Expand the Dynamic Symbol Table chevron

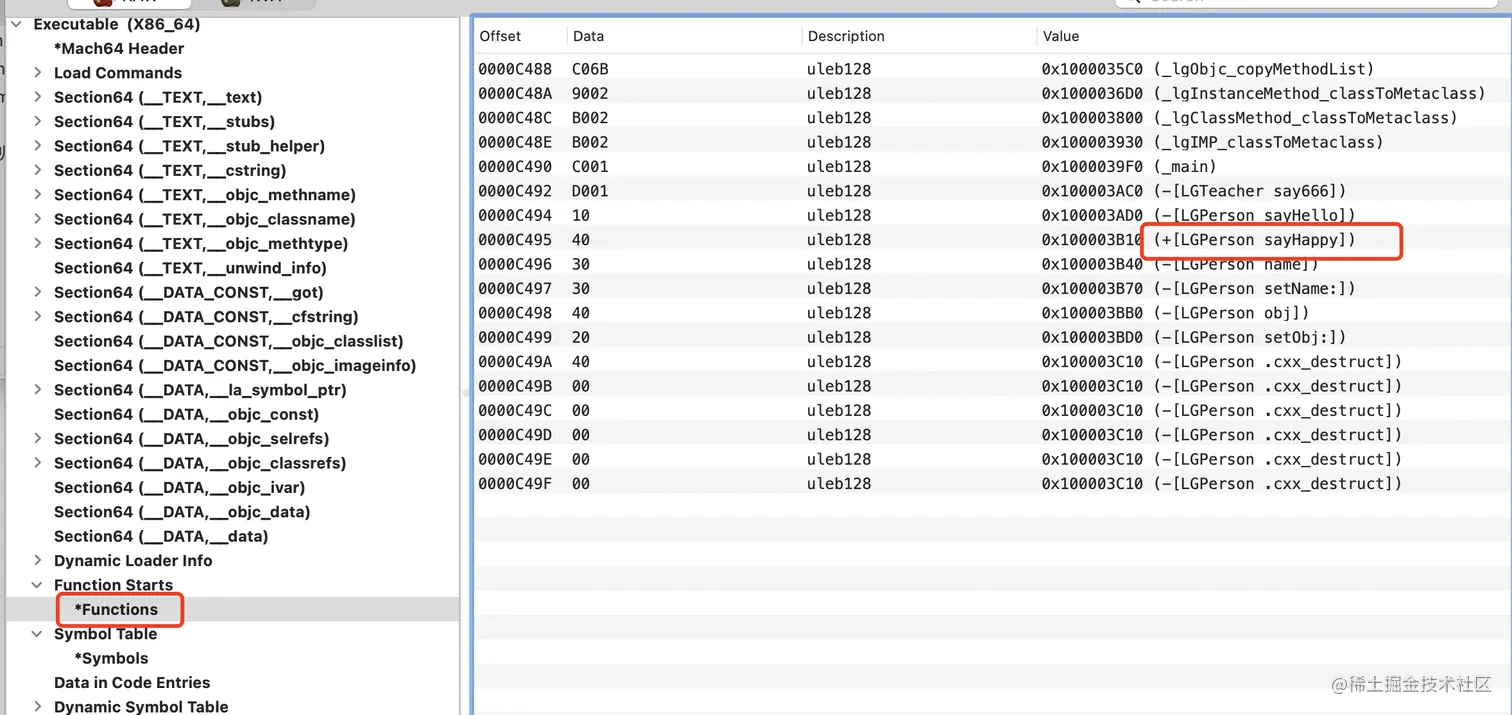pos(37,706)
